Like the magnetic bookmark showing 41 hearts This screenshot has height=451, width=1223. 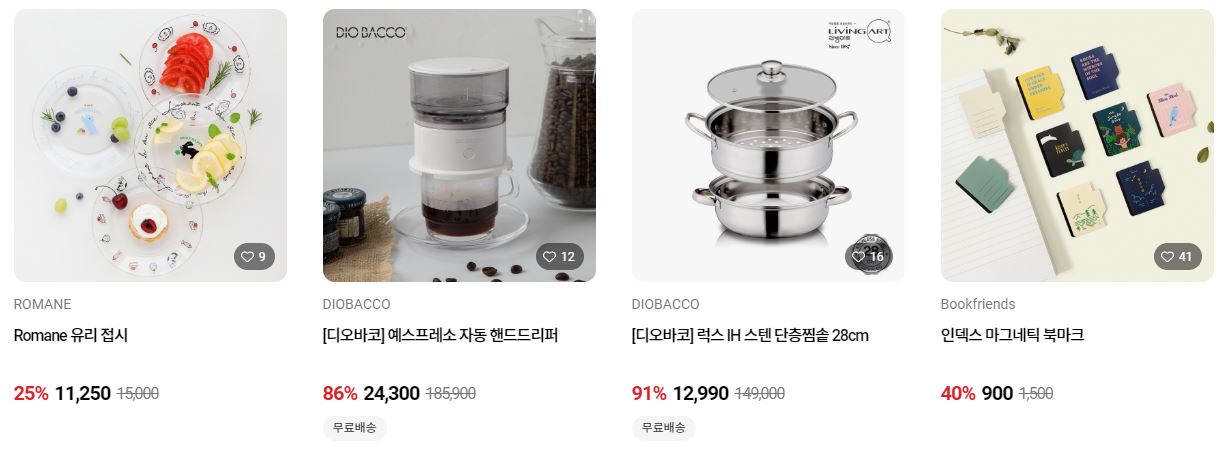click(x=1177, y=257)
